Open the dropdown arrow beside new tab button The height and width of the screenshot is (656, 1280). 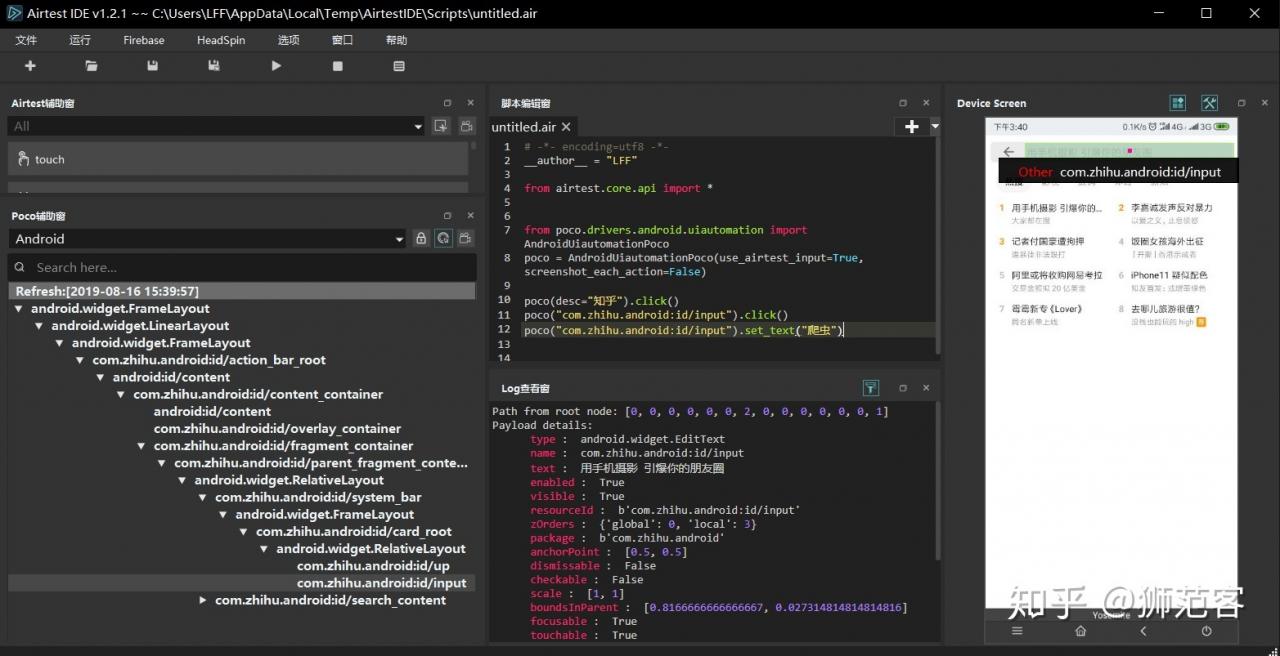click(935, 127)
